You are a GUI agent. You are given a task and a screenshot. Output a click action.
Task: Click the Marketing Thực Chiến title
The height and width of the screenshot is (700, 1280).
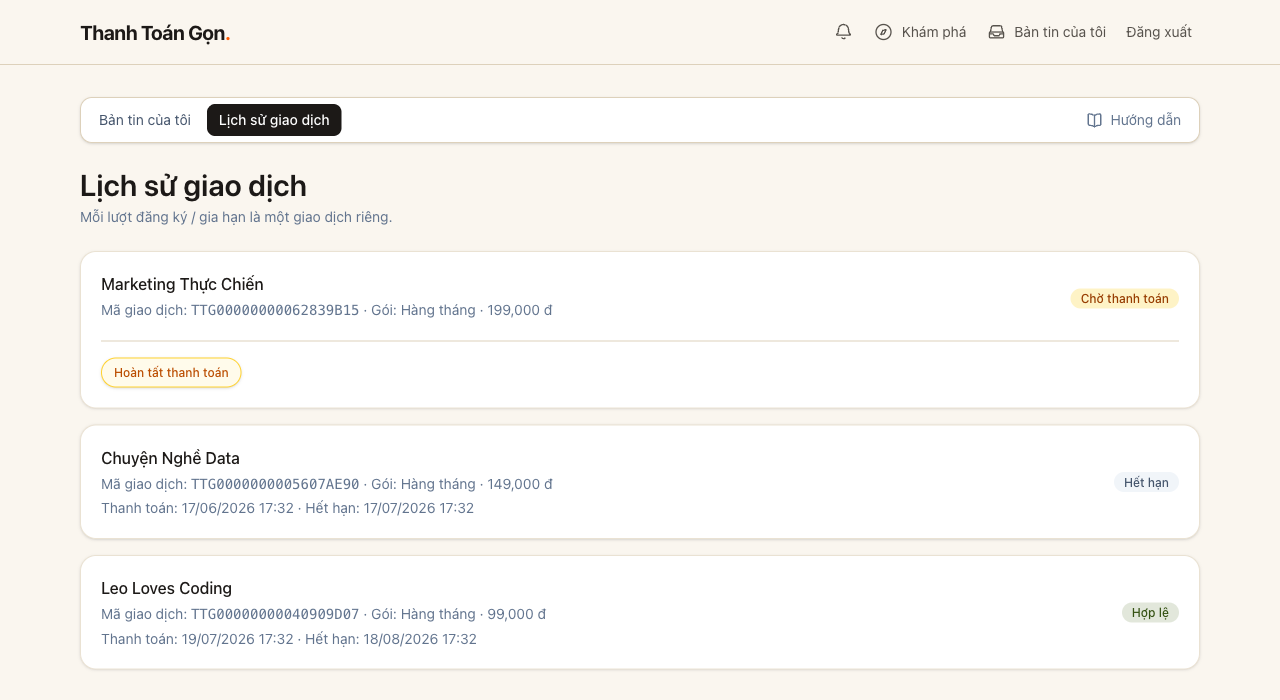[182, 284]
